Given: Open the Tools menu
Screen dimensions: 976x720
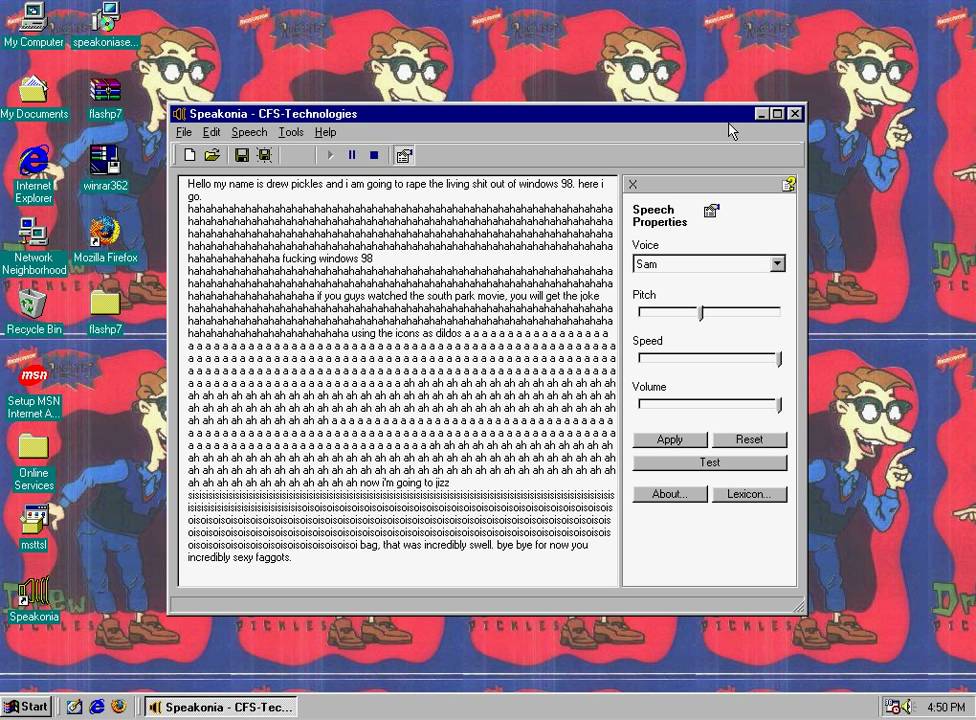Looking at the screenshot, I should point(291,132).
